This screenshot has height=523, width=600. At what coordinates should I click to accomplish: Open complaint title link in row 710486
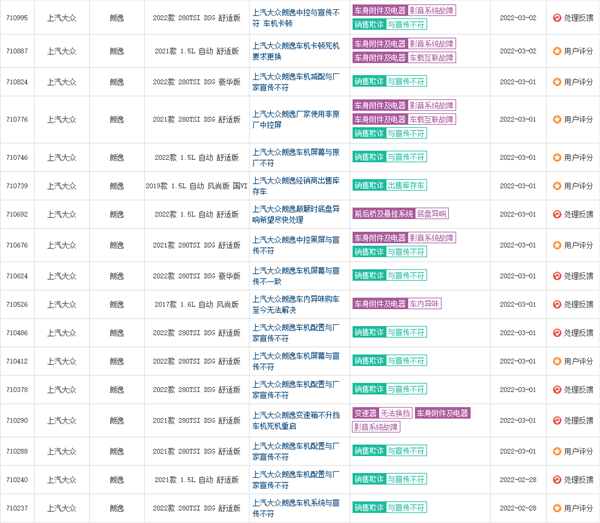(296, 333)
